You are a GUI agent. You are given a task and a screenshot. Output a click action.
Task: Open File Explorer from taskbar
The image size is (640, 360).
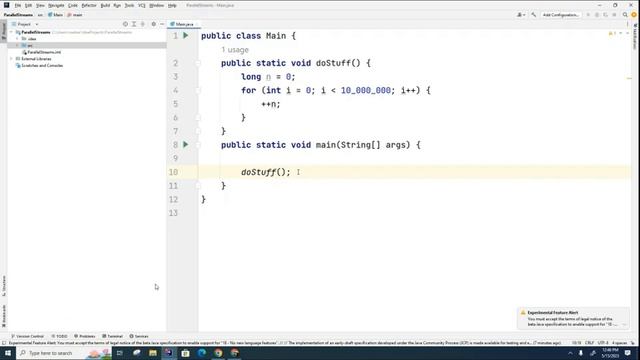coord(153,353)
